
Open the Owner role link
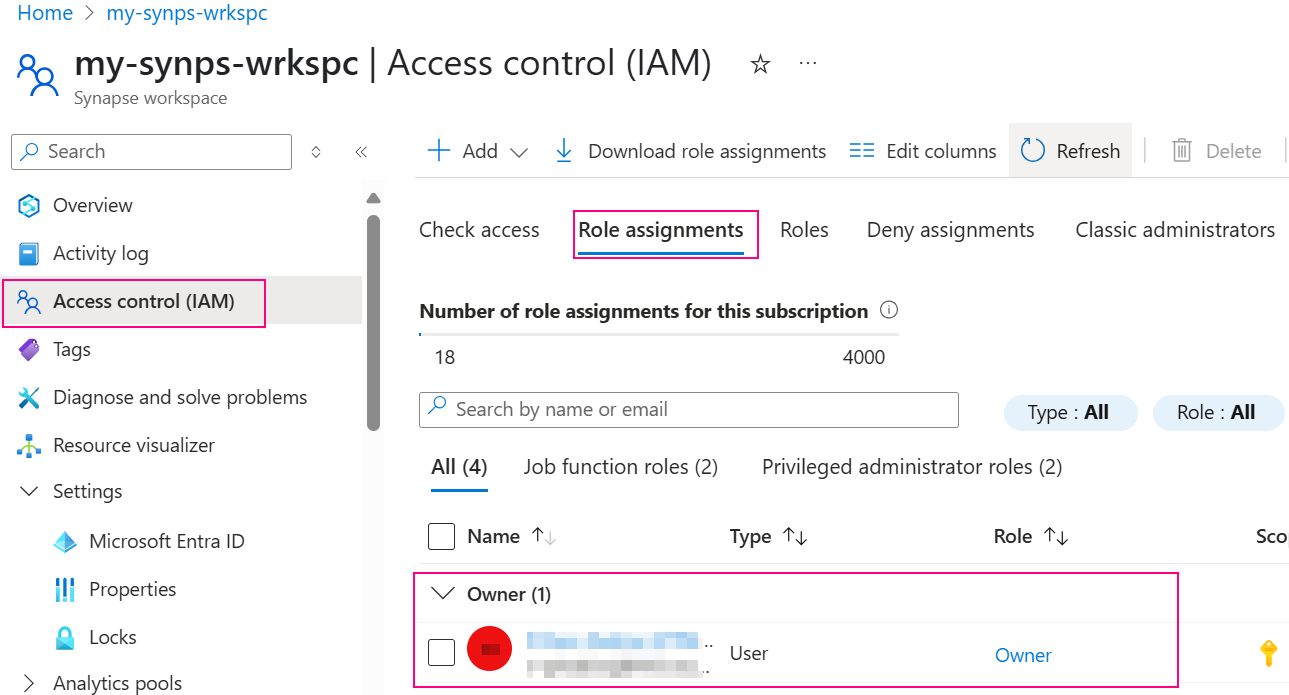[x=1023, y=655]
